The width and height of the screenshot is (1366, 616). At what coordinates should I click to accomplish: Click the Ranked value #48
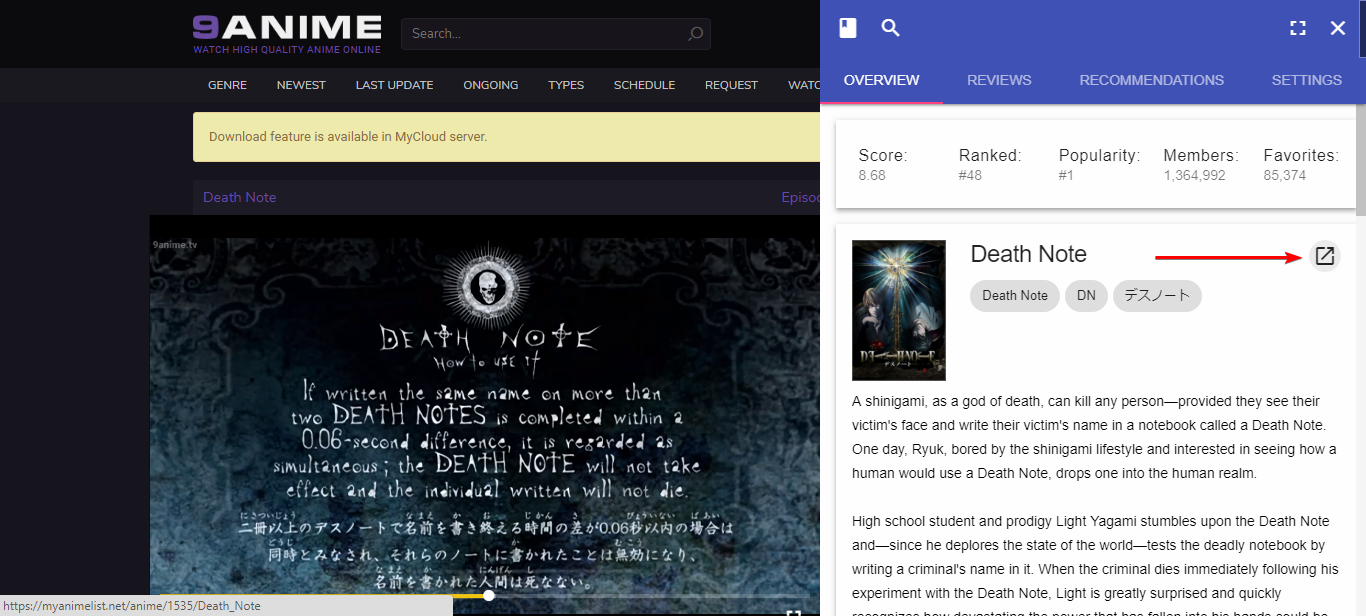(971, 176)
